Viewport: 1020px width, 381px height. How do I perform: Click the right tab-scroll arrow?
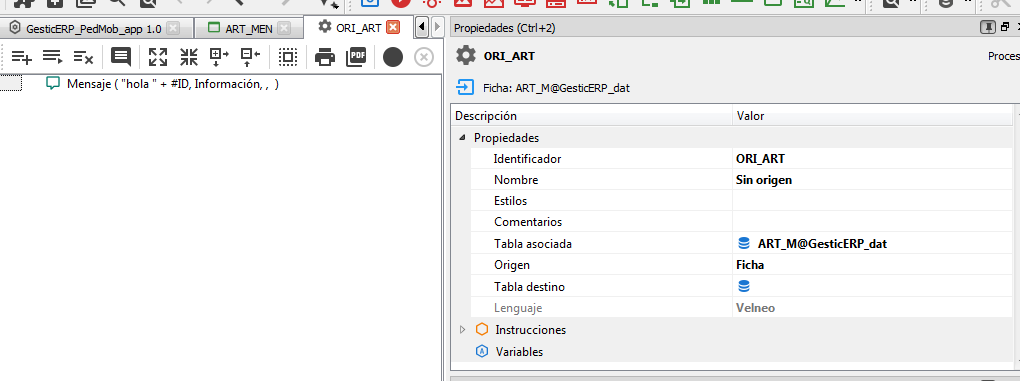pos(437,27)
